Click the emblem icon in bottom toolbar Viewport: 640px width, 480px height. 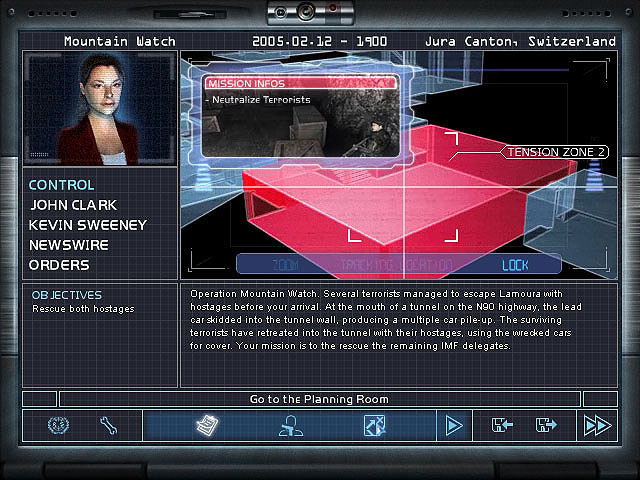[x=58, y=425]
